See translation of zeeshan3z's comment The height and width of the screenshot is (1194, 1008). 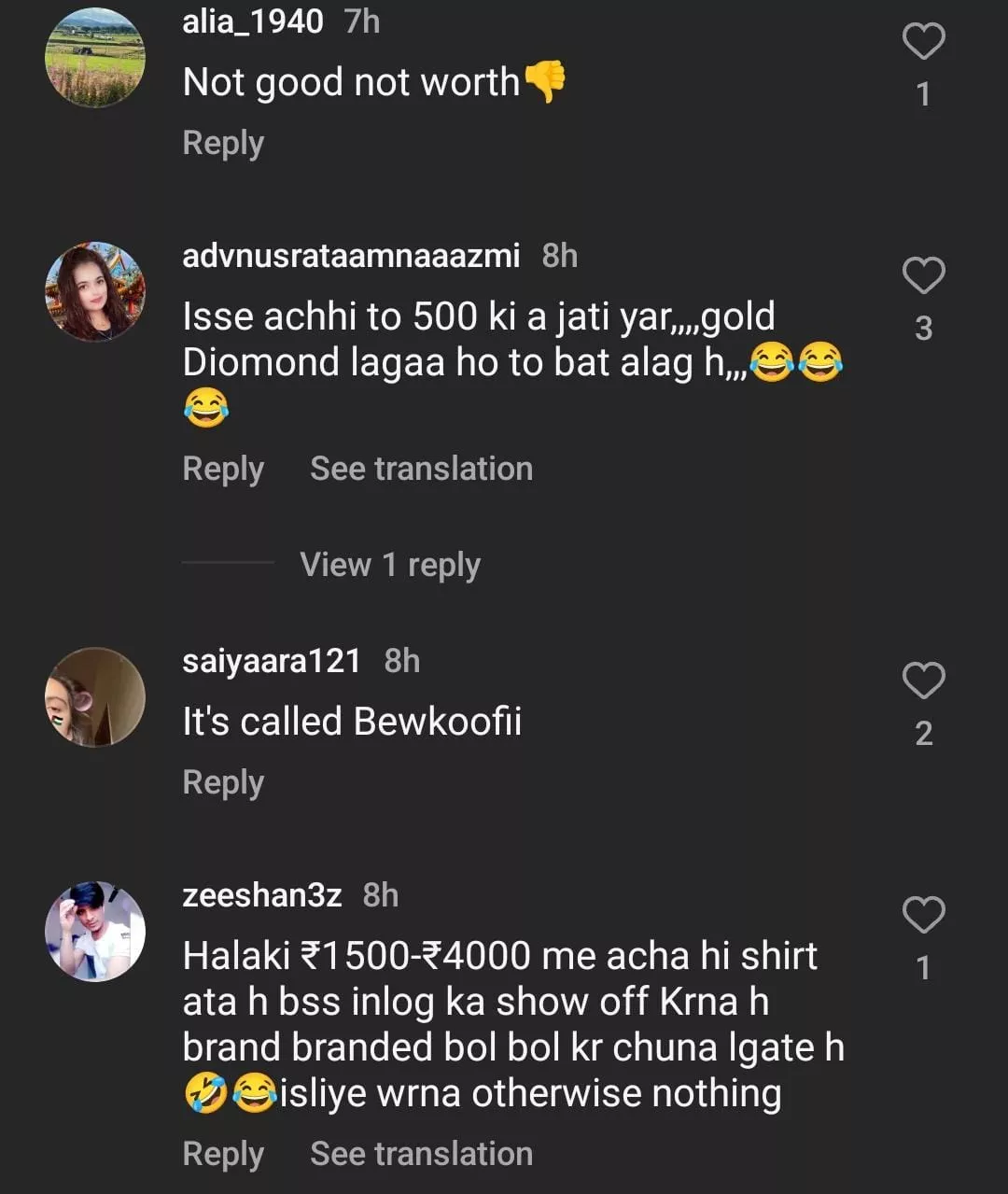(x=421, y=1154)
